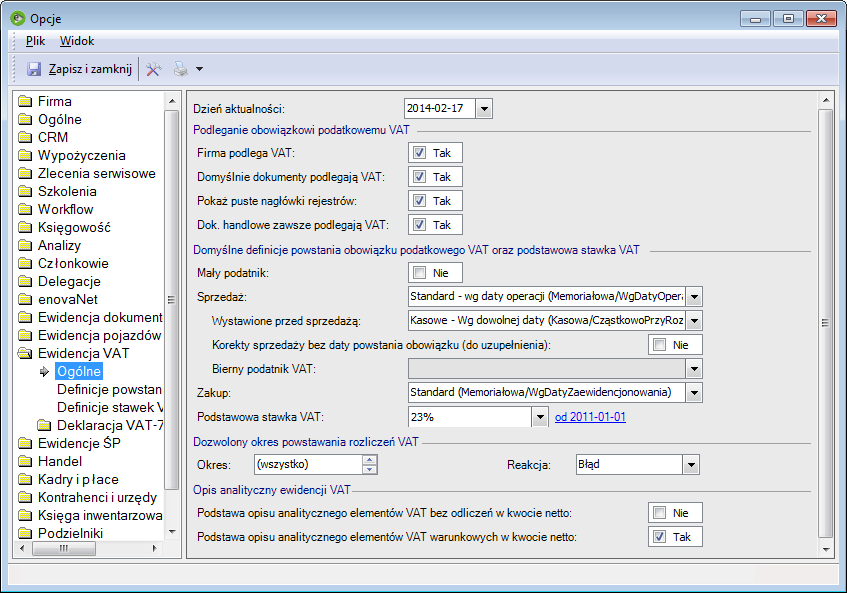
Task: Open Ewidencja pojazdów in the tree
Action: tap(99, 335)
